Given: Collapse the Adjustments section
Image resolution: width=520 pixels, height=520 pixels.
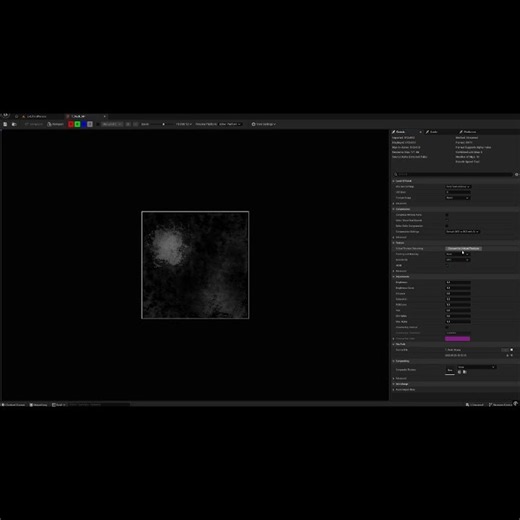Looking at the screenshot, I should pos(394,277).
